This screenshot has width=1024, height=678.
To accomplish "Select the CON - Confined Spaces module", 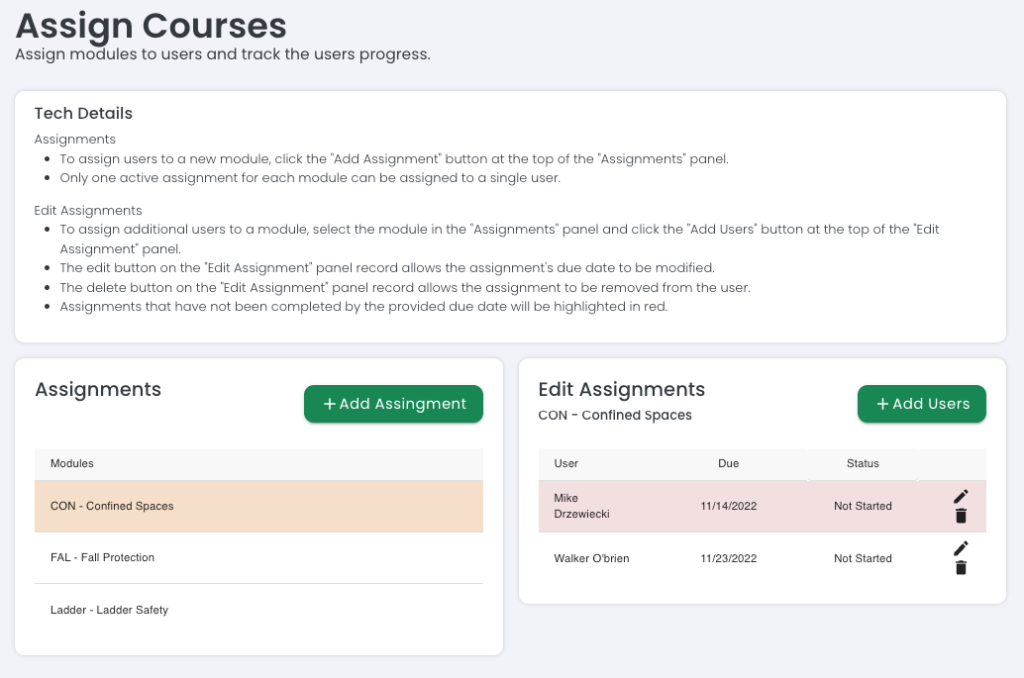I will 112,506.
